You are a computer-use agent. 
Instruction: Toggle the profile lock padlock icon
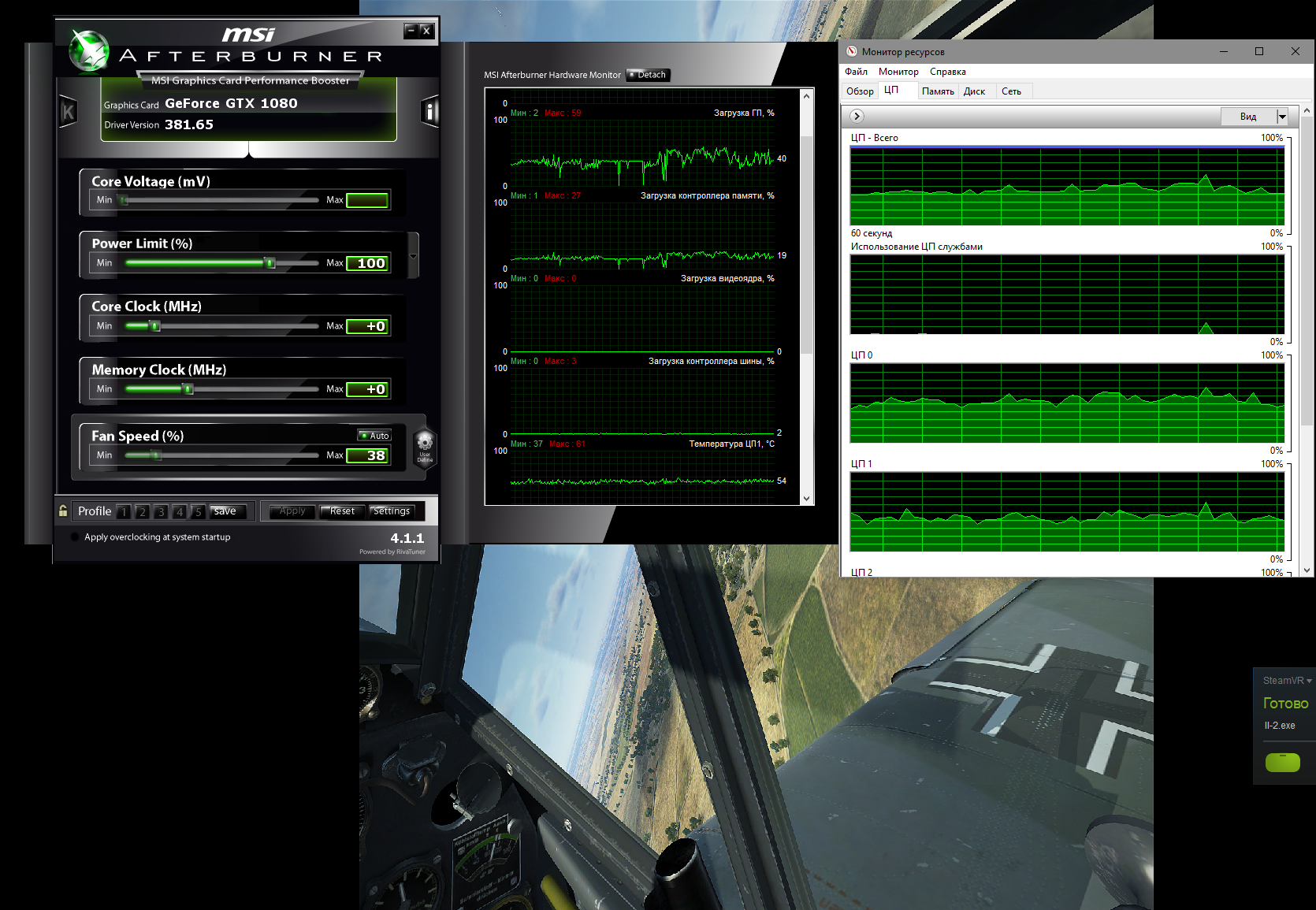63,511
